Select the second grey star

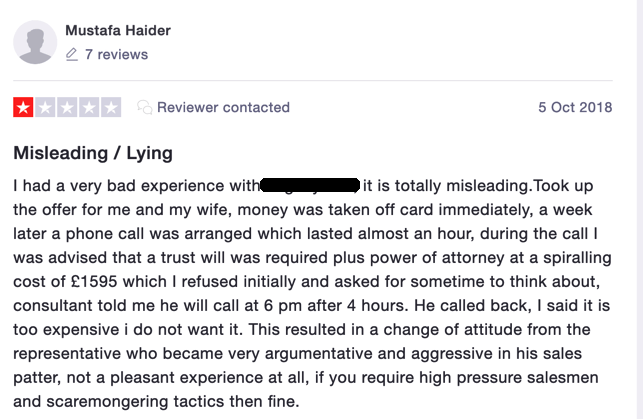(46, 107)
